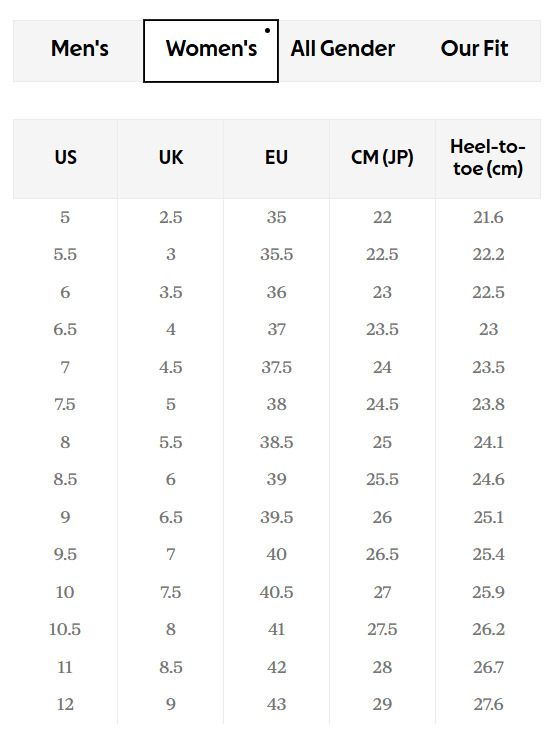Open the All Gender tab
This screenshot has width=555, height=746.
(343, 50)
